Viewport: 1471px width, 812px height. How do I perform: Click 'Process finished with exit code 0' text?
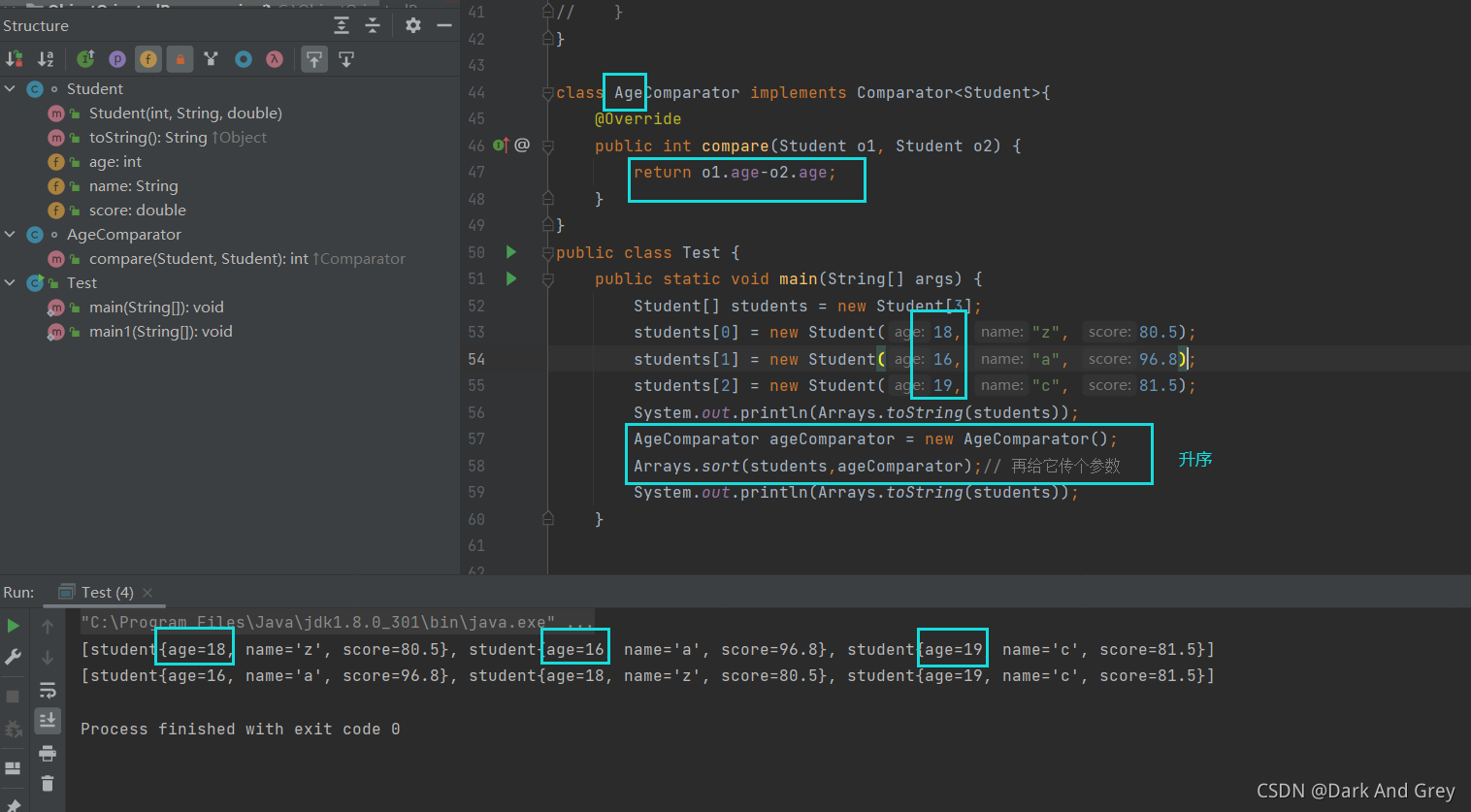(240, 729)
